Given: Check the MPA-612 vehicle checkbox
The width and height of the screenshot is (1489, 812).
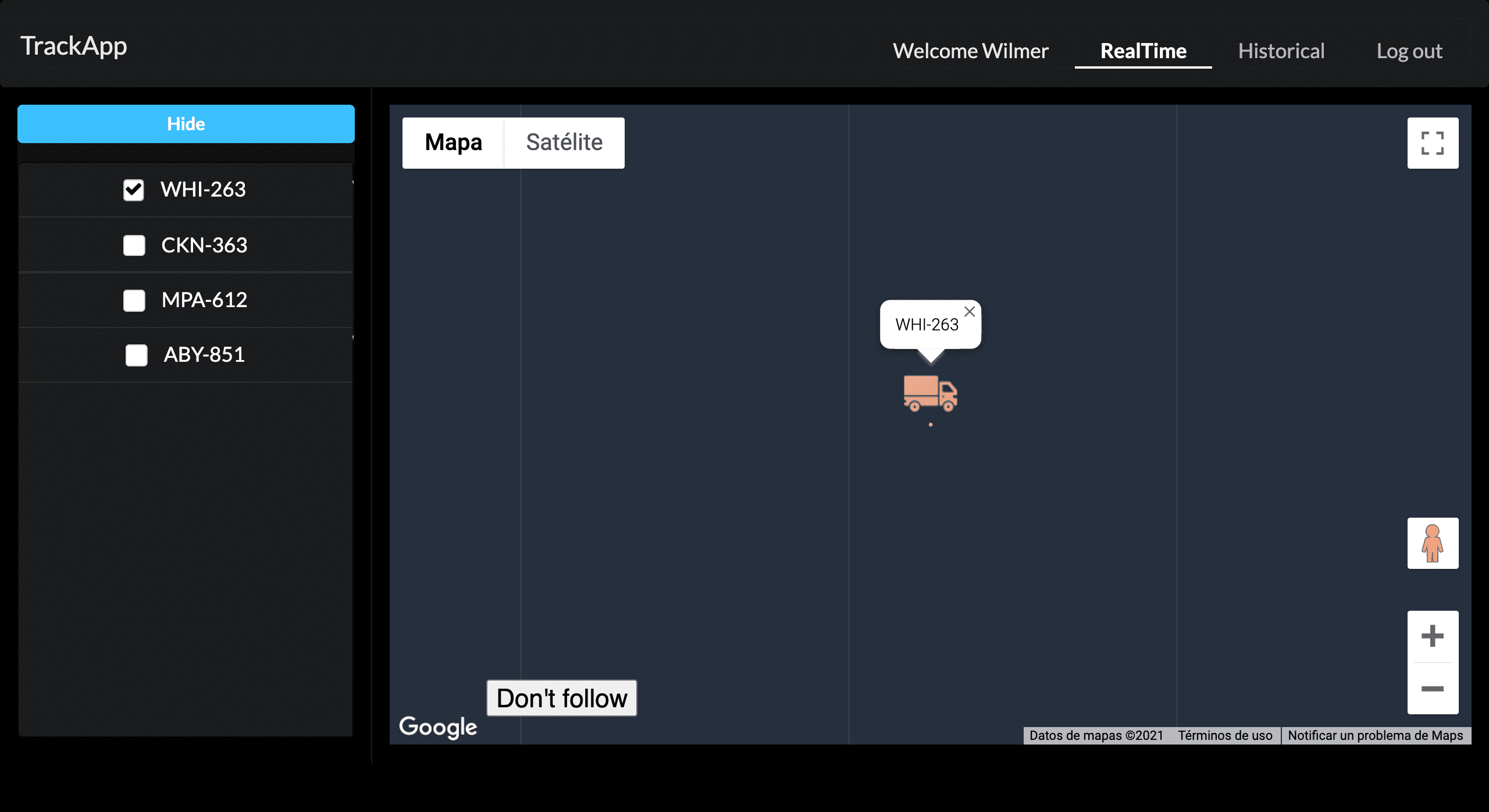Looking at the screenshot, I should (x=134, y=300).
